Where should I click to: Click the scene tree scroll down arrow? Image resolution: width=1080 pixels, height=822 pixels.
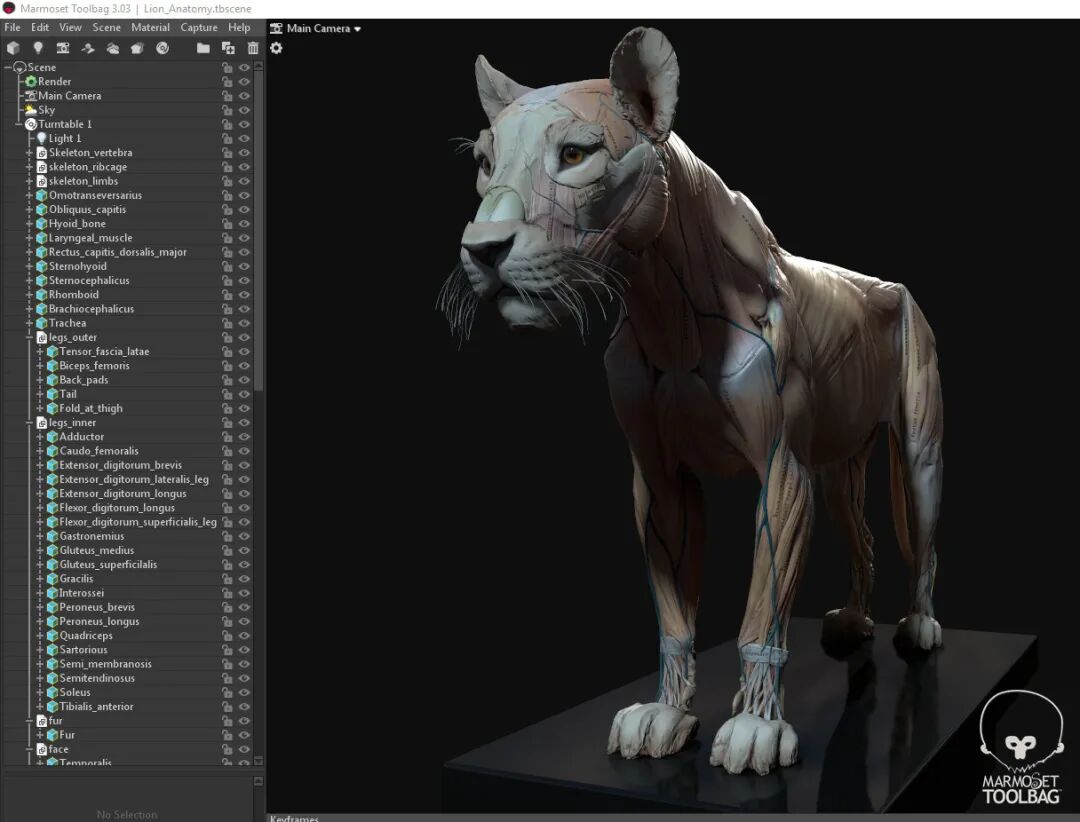tap(258, 761)
